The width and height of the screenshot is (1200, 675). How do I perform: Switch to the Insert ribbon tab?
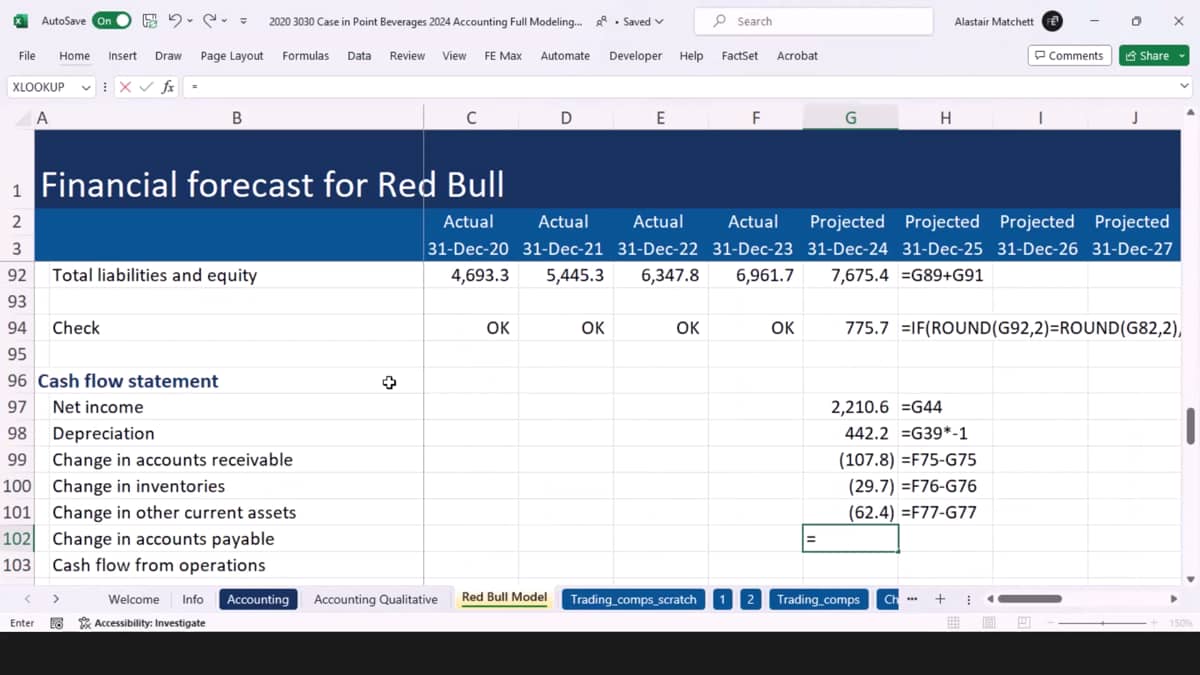123,56
